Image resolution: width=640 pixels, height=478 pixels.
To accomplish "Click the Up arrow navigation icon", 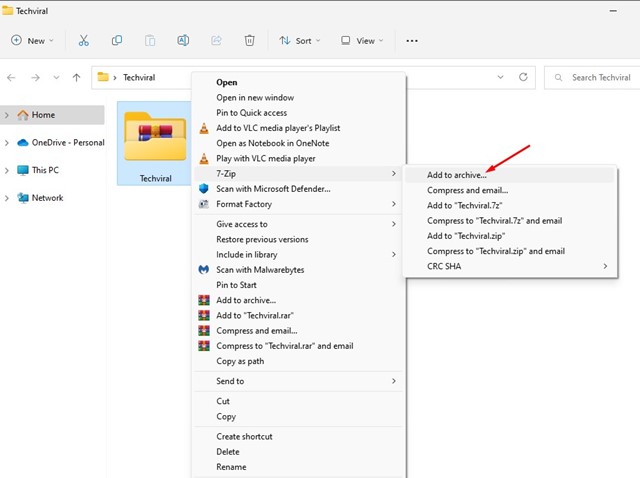I will coord(77,77).
